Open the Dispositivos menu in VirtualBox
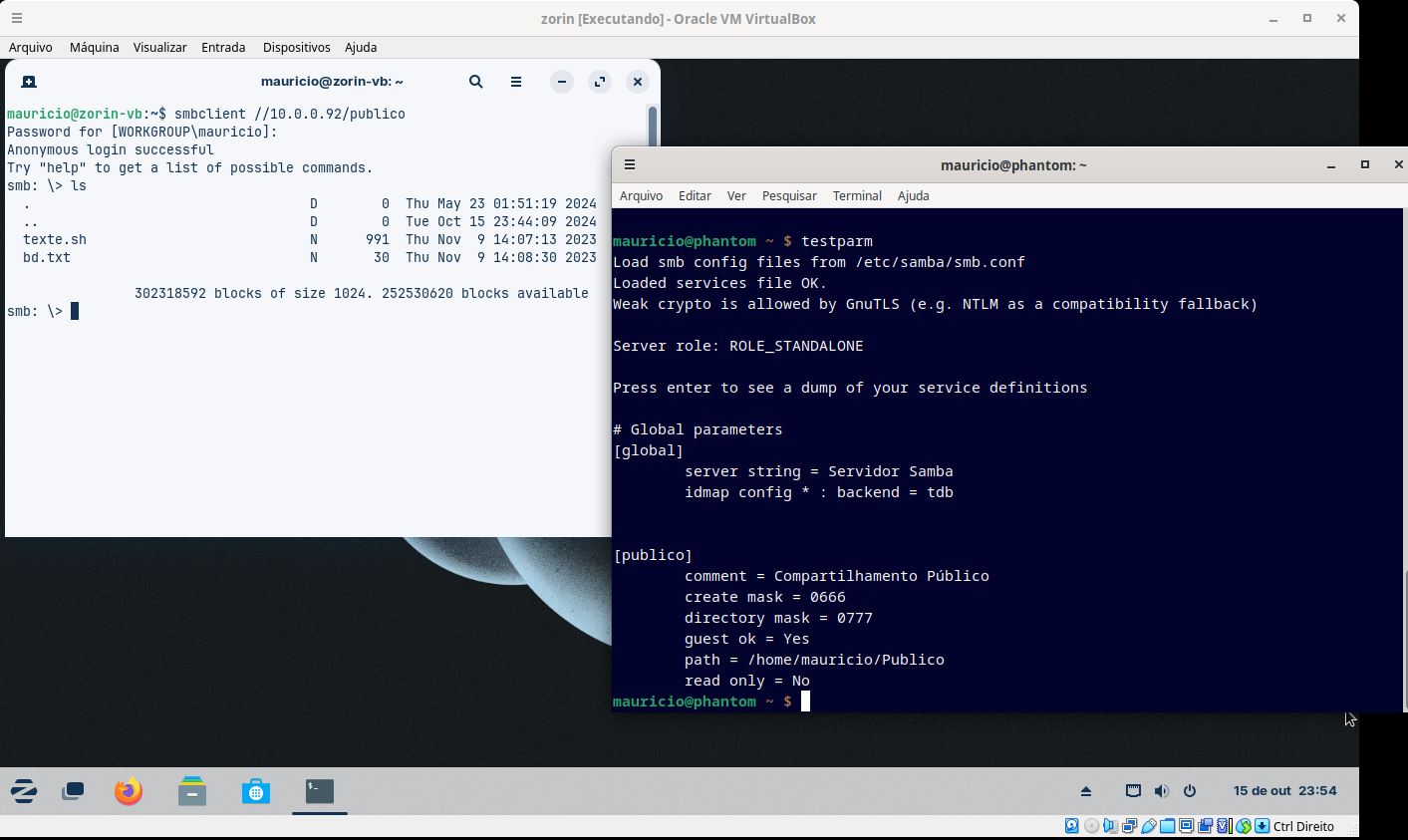 pos(296,47)
